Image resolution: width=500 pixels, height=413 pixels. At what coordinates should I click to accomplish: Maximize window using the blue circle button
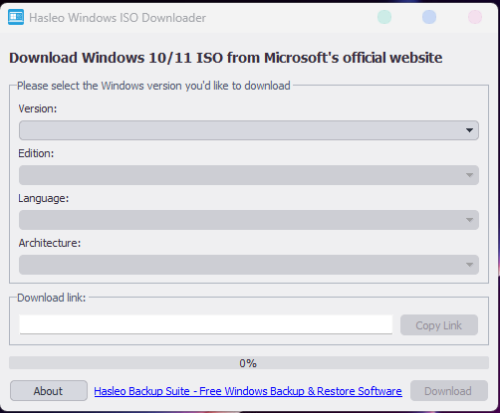pyautogui.click(x=429, y=17)
